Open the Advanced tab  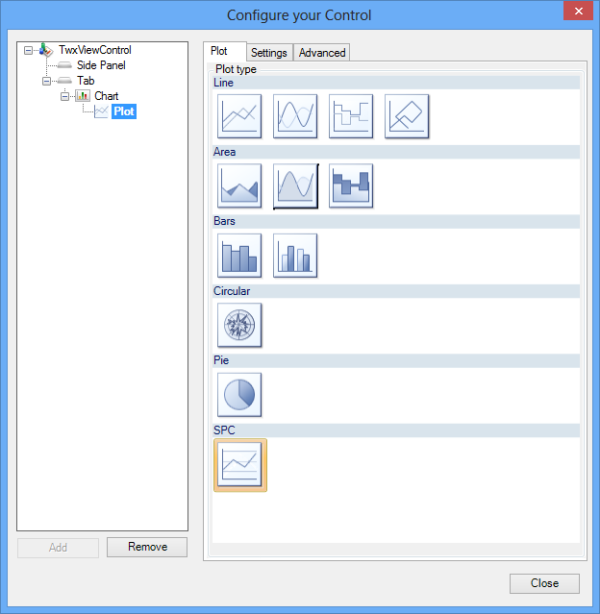point(322,52)
